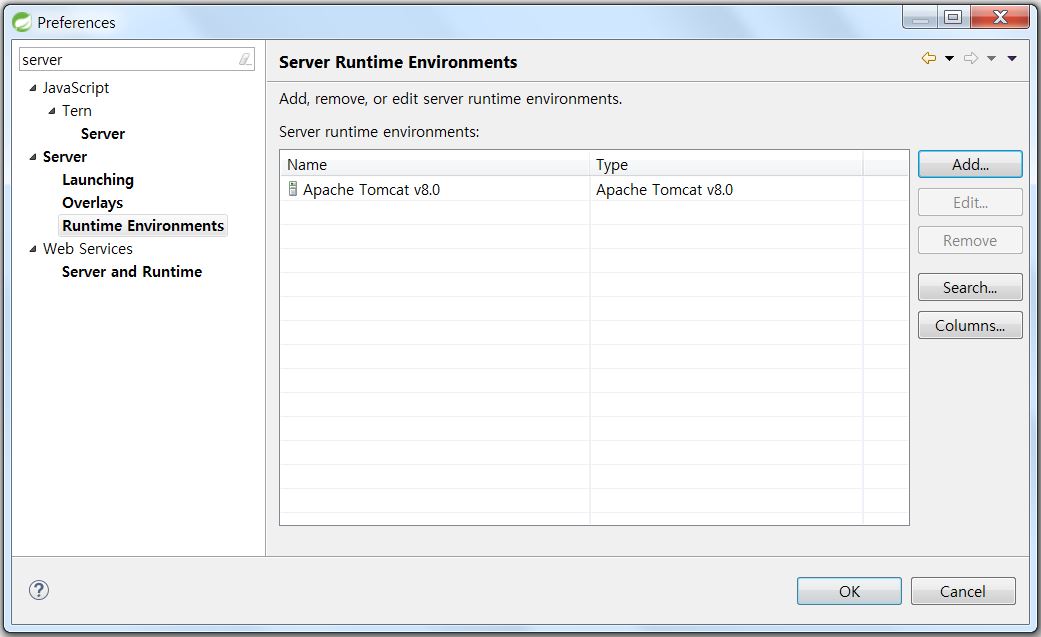Open forward navigation history dropdown arrow
1041x637 pixels.
[991, 58]
